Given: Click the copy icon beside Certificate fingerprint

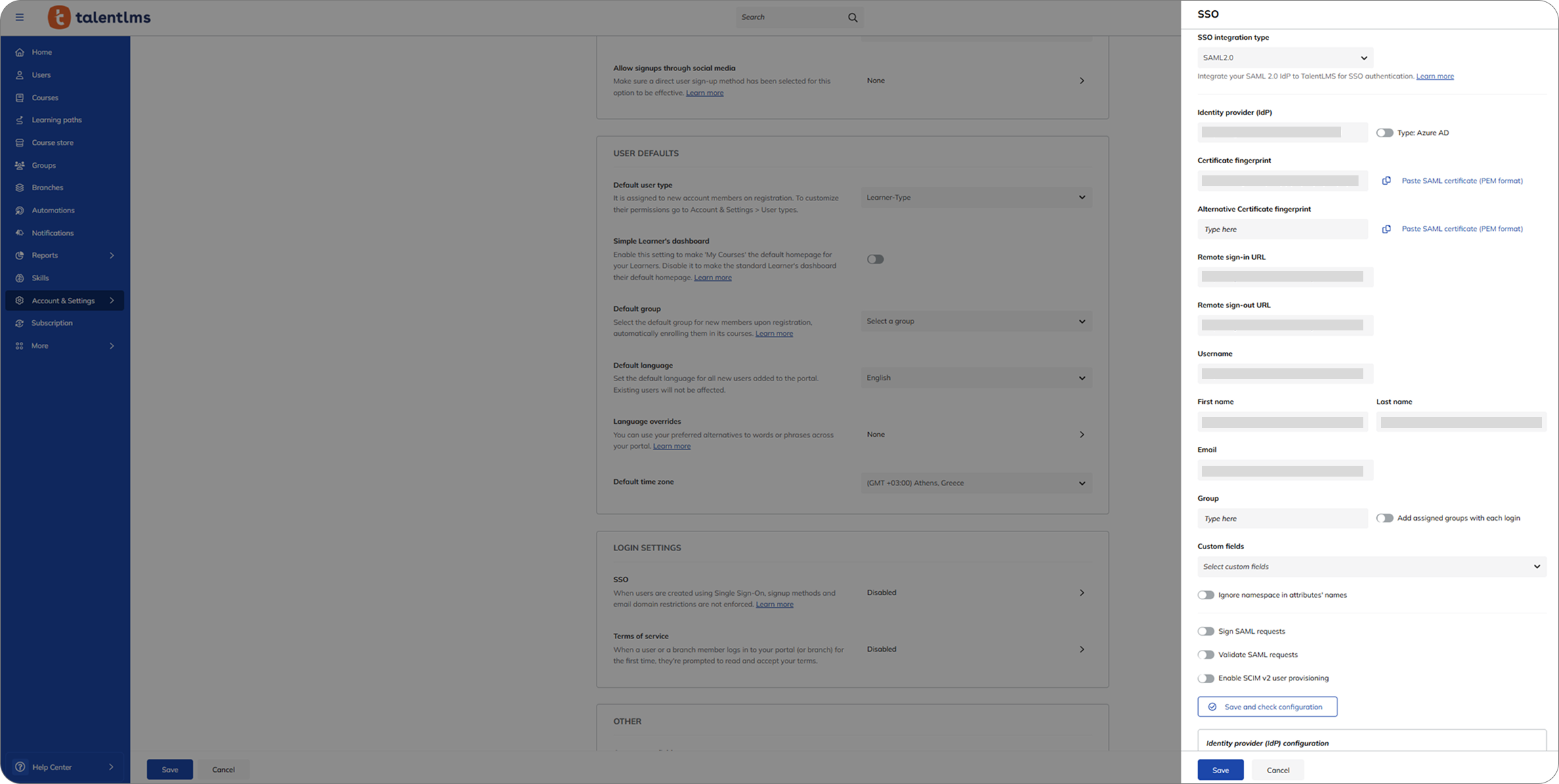Looking at the screenshot, I should click(1386, 181).
